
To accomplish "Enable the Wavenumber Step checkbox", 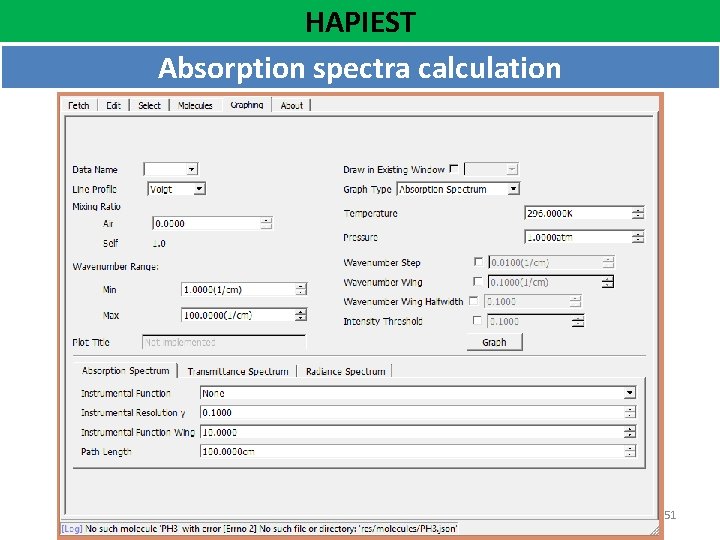I will [x=478, y=262].
